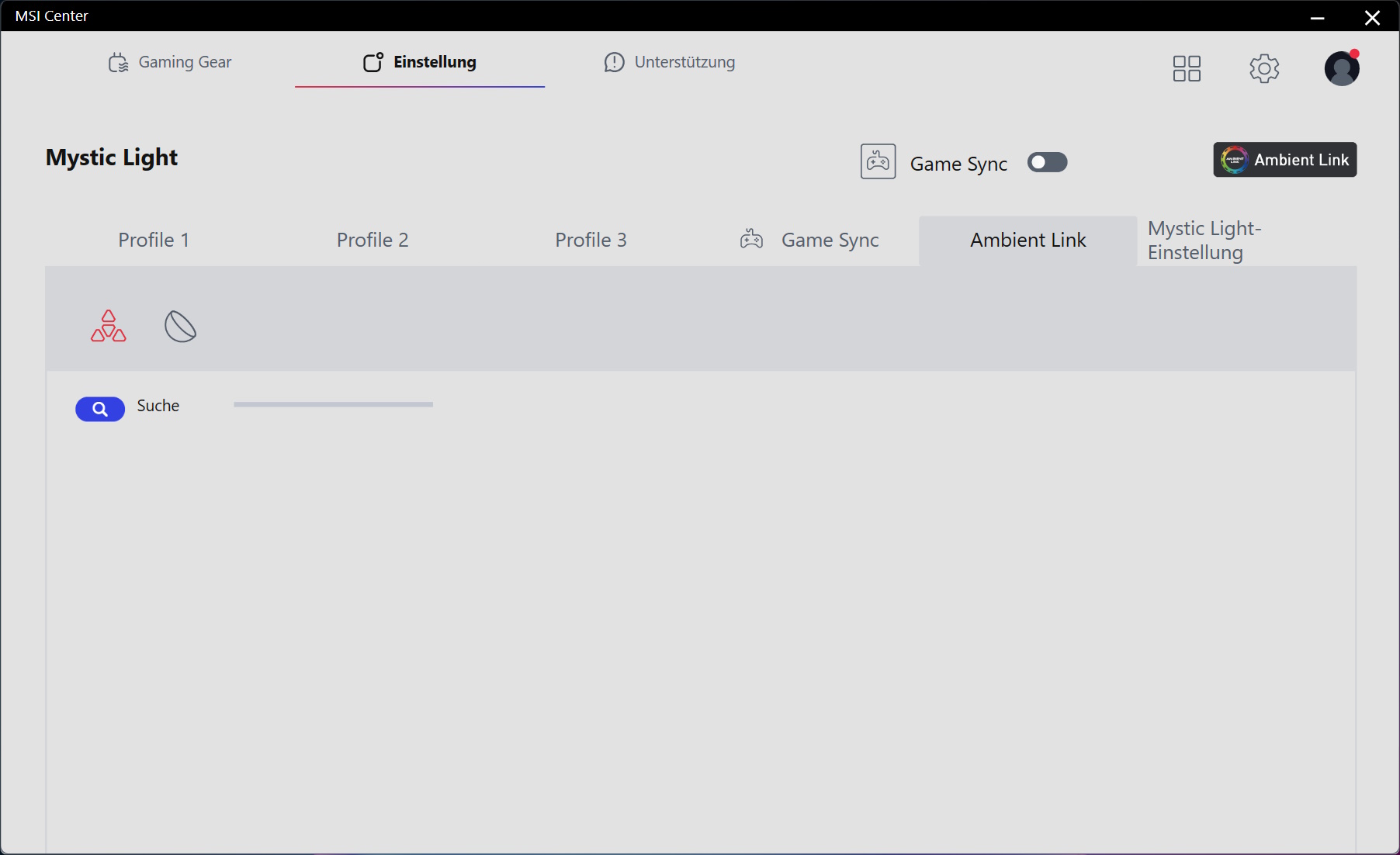This screenshot has width=1400, height=855.
Task: Click the rainbow Ambient Link logo icon
Action: click(x=1234, y=160)
